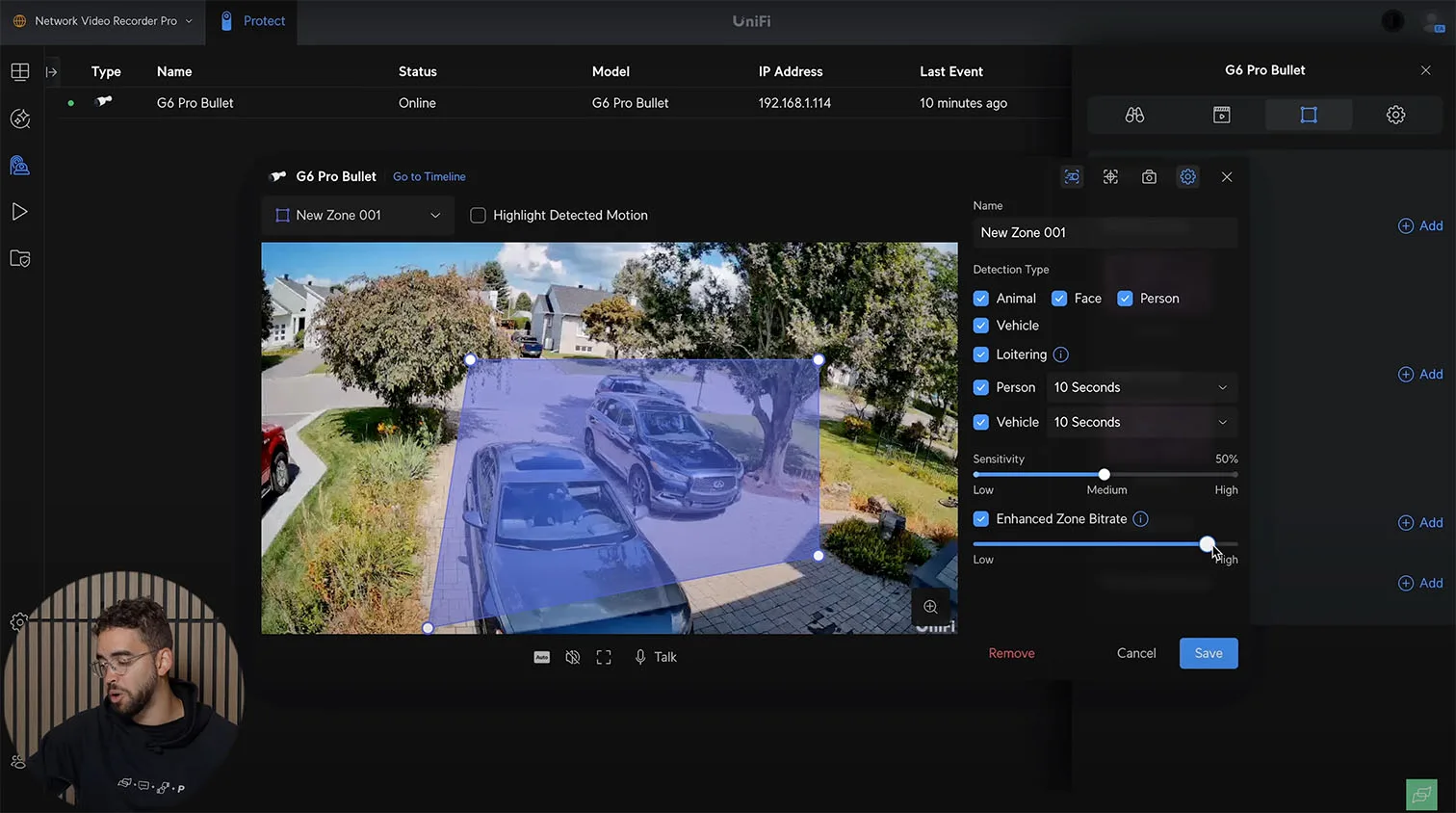The image size is (1456, 813).
Task: Click the Talk microphone button
Action: (656, 657)
